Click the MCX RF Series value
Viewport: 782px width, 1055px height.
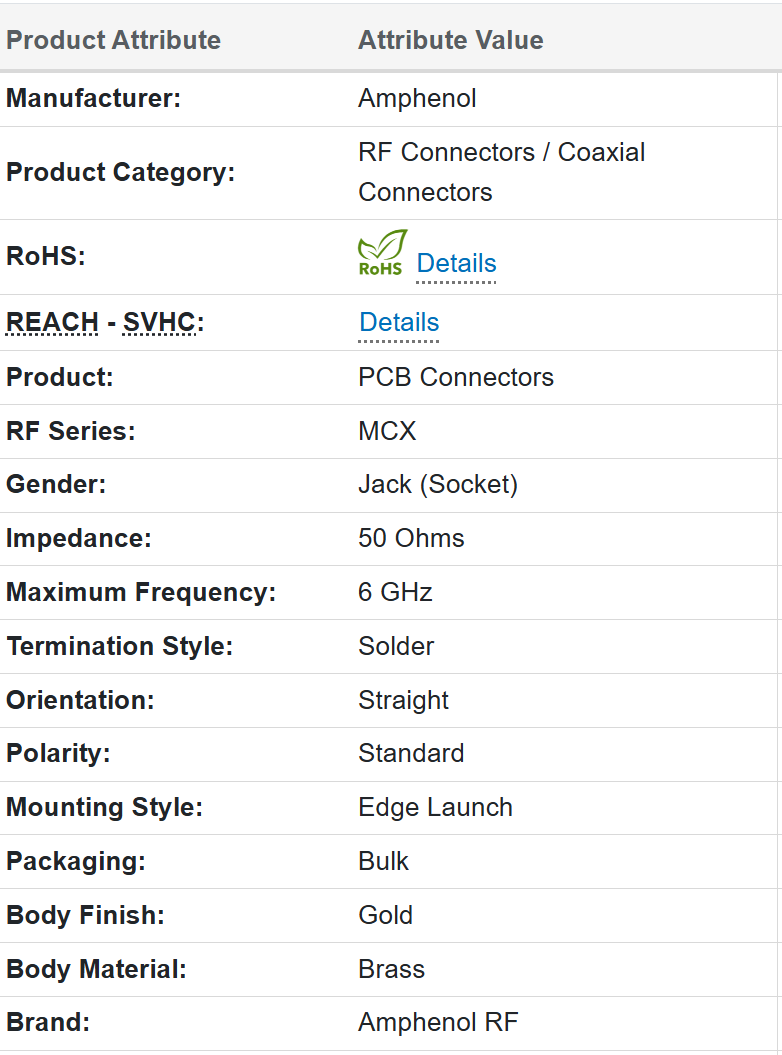click(387, 431)
